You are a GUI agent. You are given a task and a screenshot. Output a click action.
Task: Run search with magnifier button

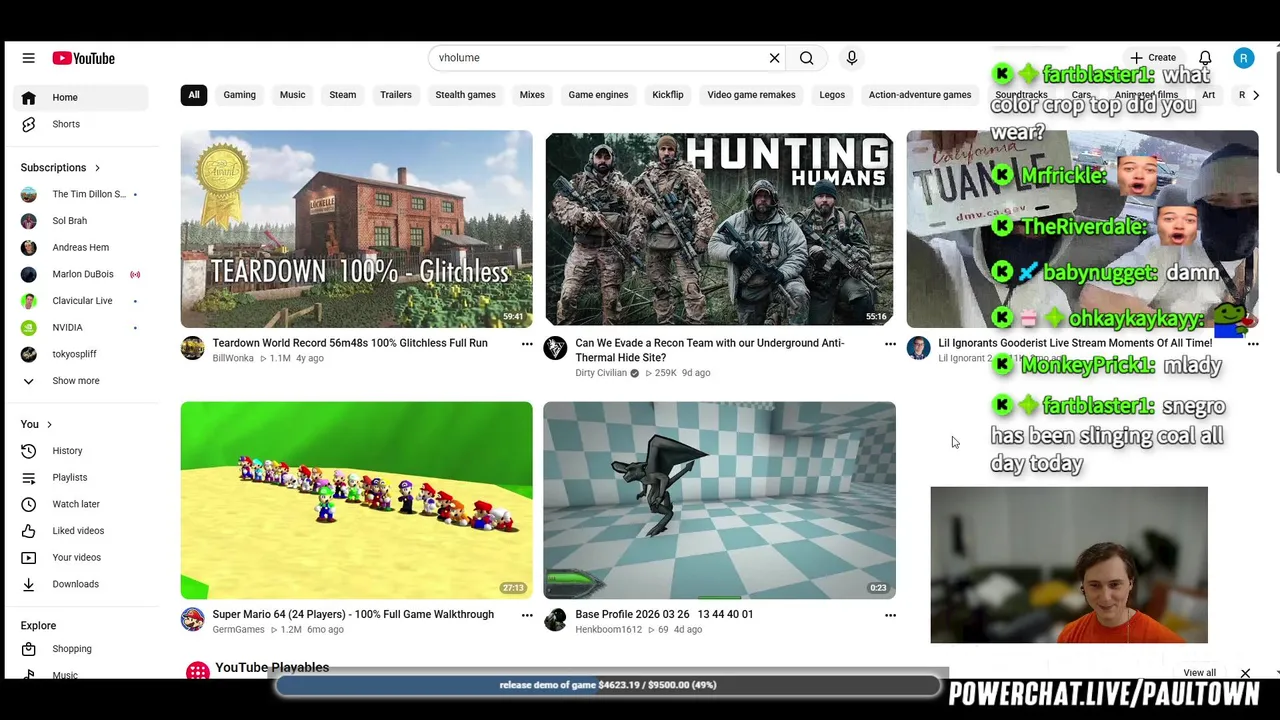[x=806, y=58]
